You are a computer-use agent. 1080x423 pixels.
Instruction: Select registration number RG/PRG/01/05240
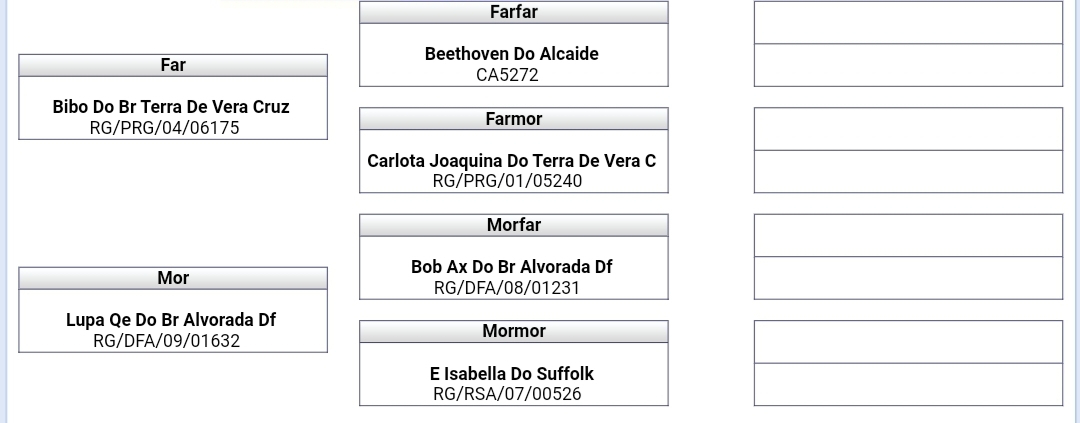pos(508,181)
